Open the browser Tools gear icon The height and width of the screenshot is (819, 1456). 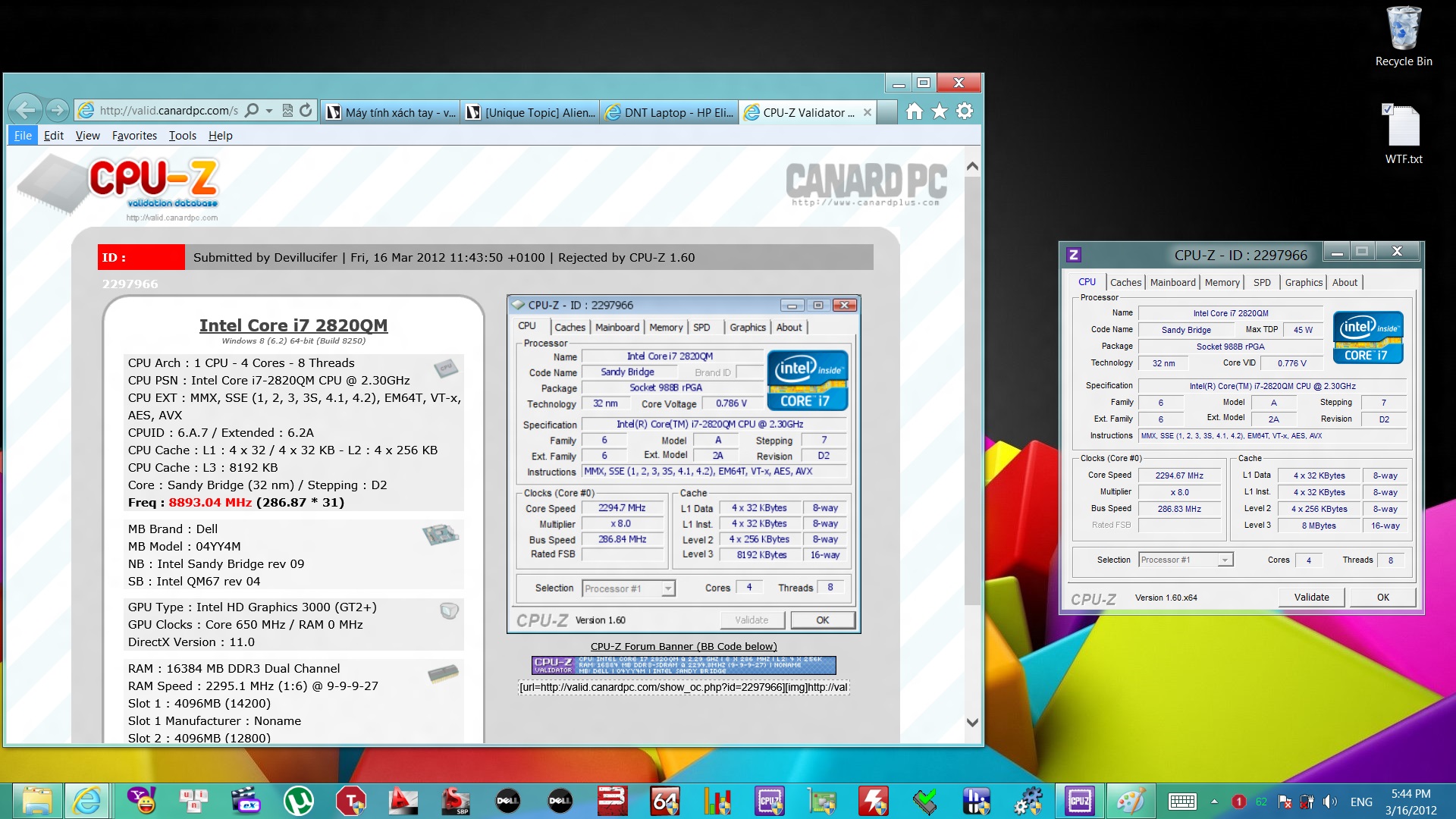[x=965, y=111]
